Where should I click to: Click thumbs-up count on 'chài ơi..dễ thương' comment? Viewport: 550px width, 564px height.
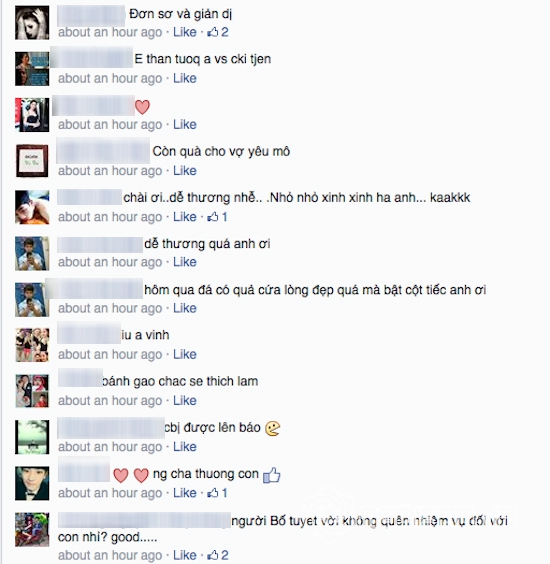point(217,217)
